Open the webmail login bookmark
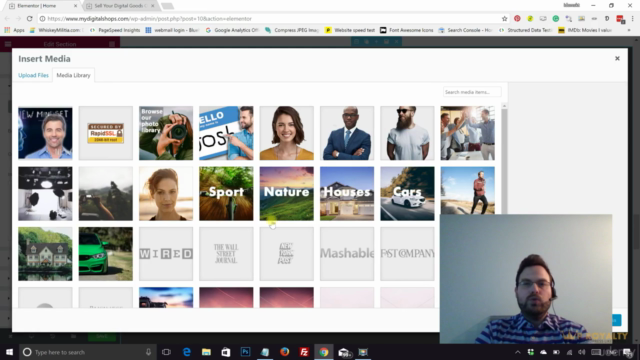 click(x=172, y=30)
